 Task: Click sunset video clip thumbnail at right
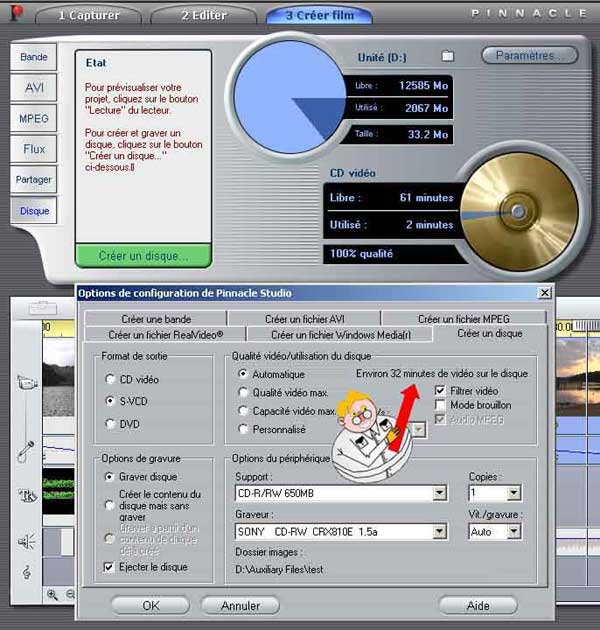tap(577, 377)
